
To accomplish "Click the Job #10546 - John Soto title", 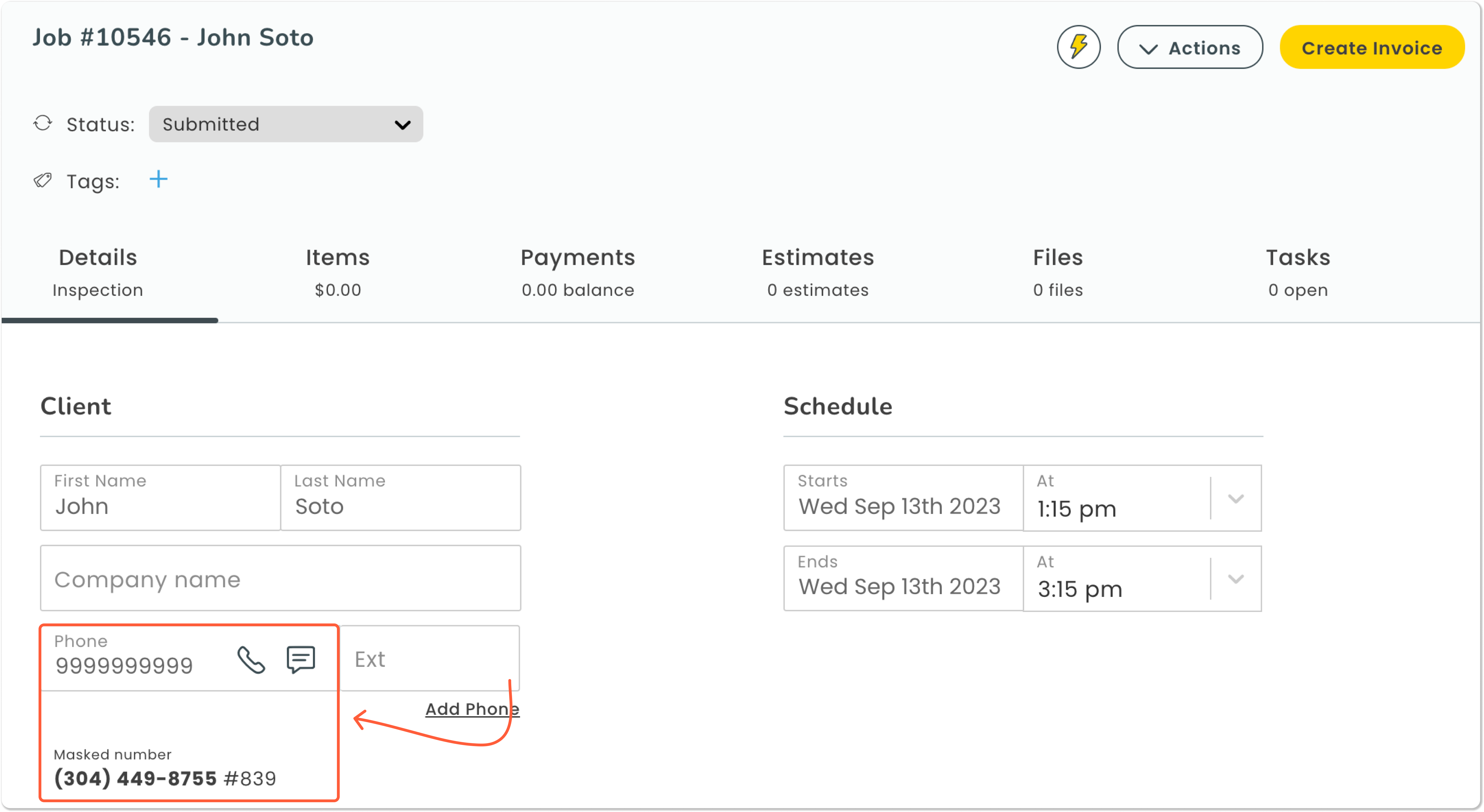I will (173, 37).
